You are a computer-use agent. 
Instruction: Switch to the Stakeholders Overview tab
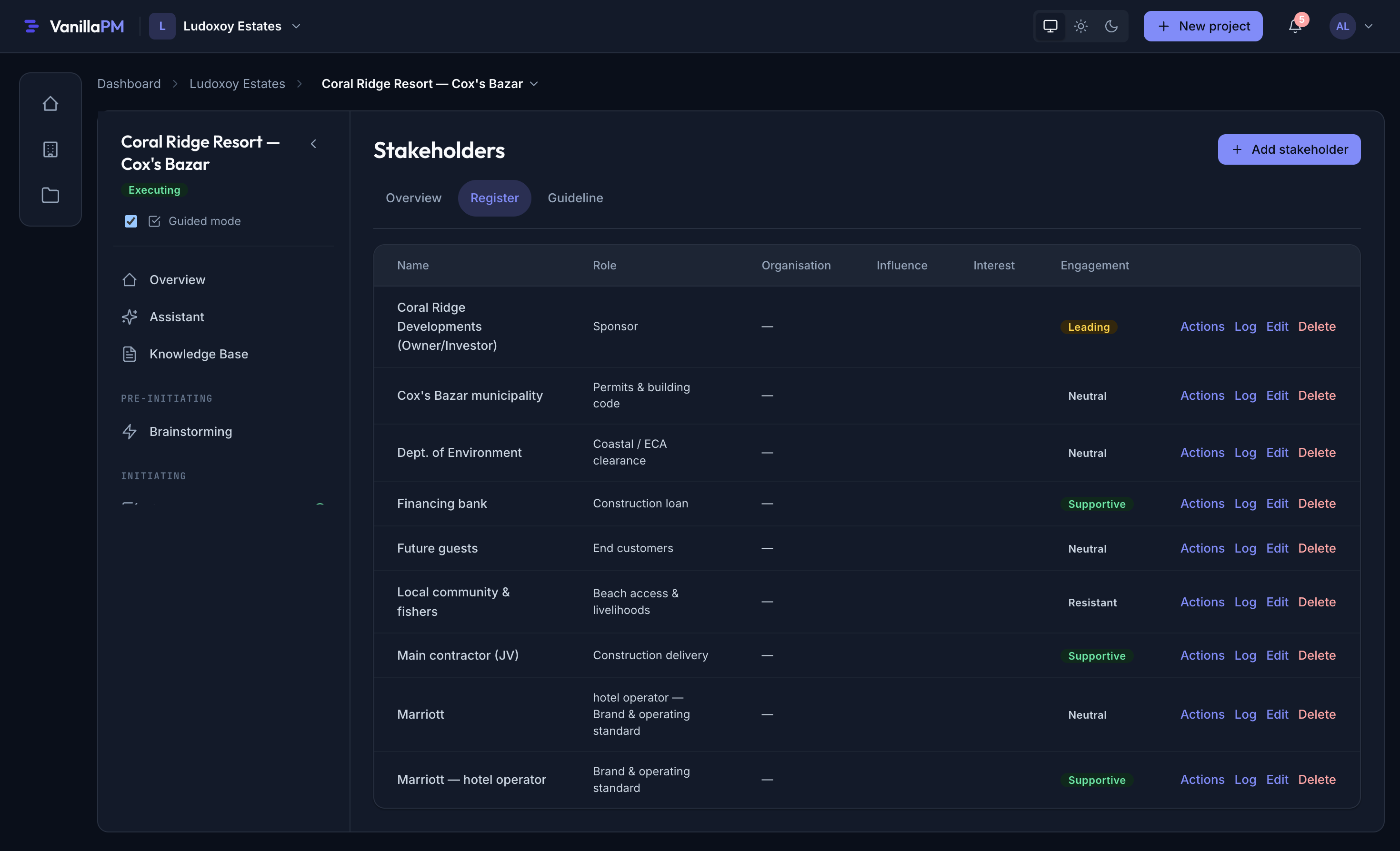click(x=414, y=198)
